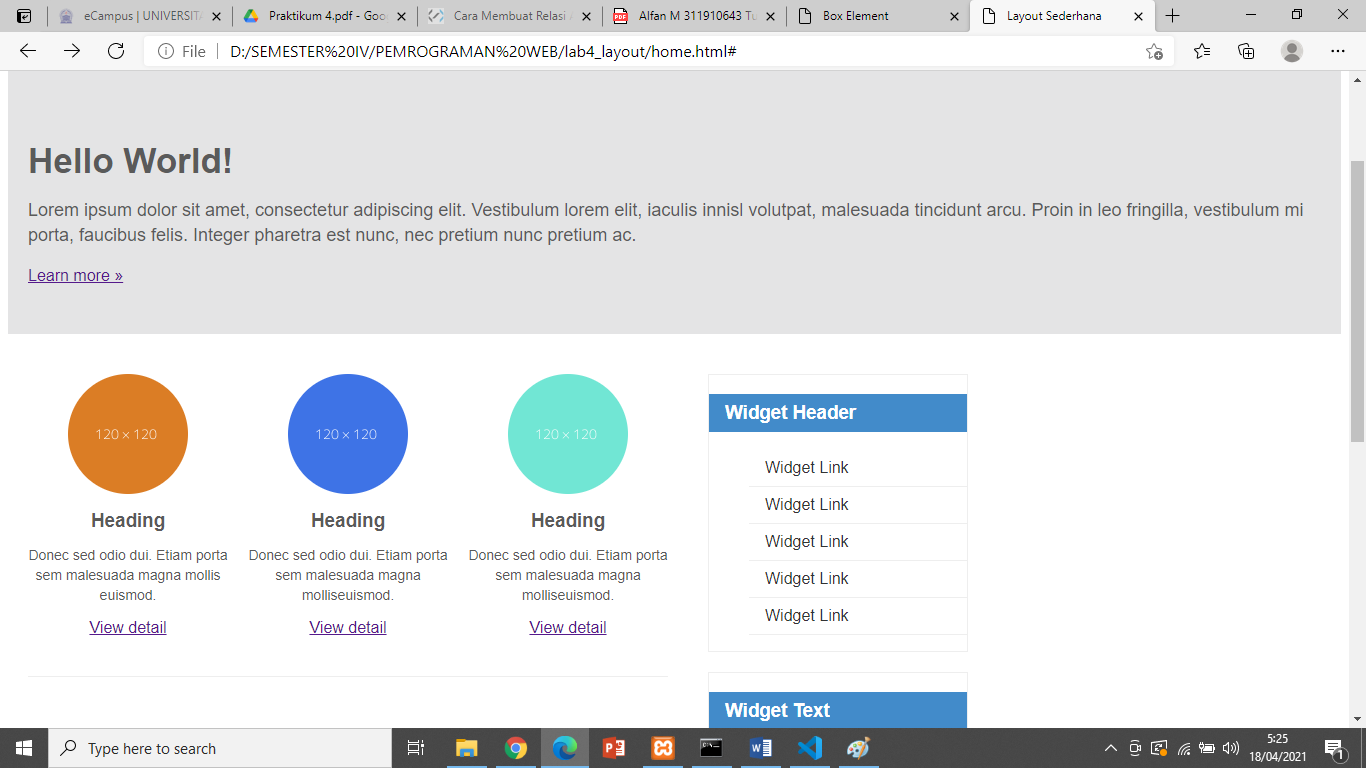Click the fourth Widget Link
Viewport: 1366px width, 768px height.
(806, 578)
